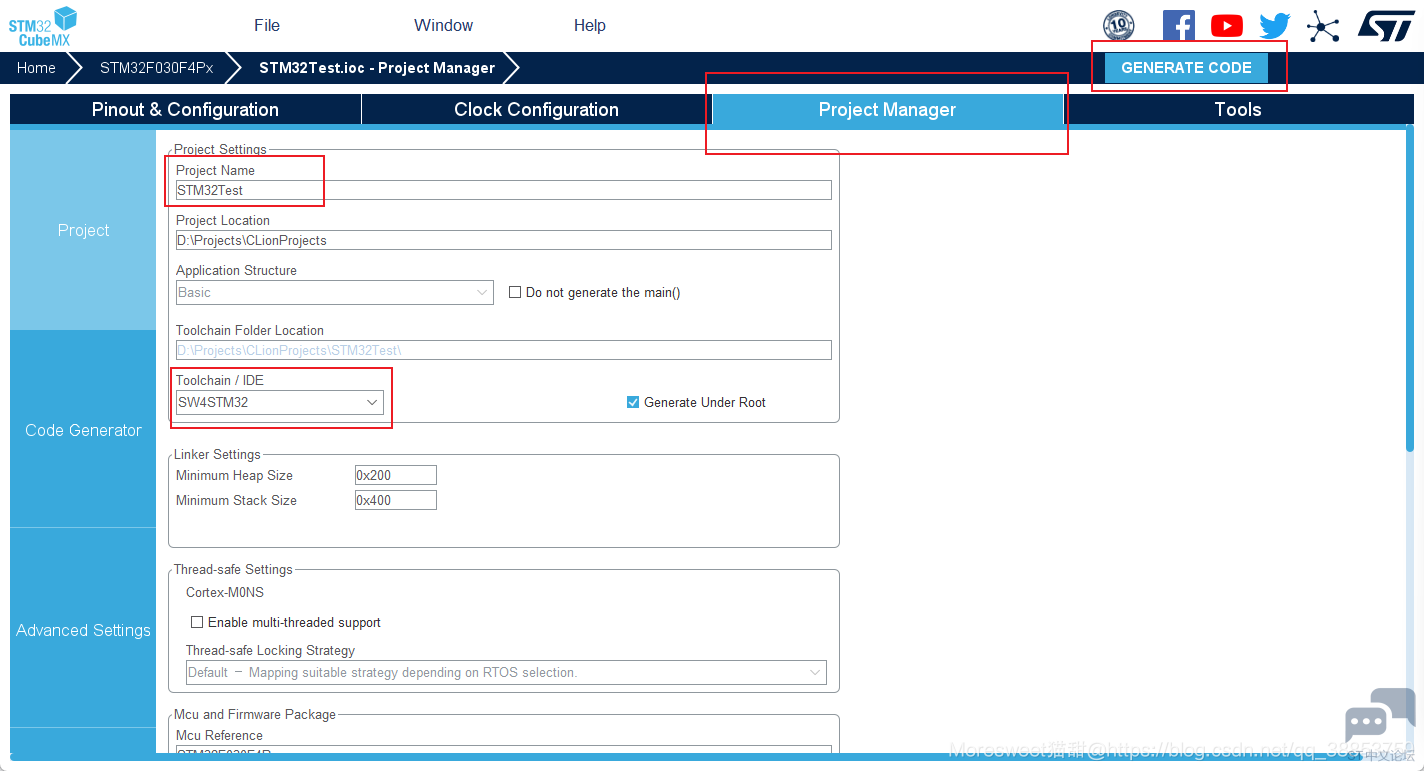Click the STM32 CubeMX logo
1424x771 pixels.
(x=43, y=26)
